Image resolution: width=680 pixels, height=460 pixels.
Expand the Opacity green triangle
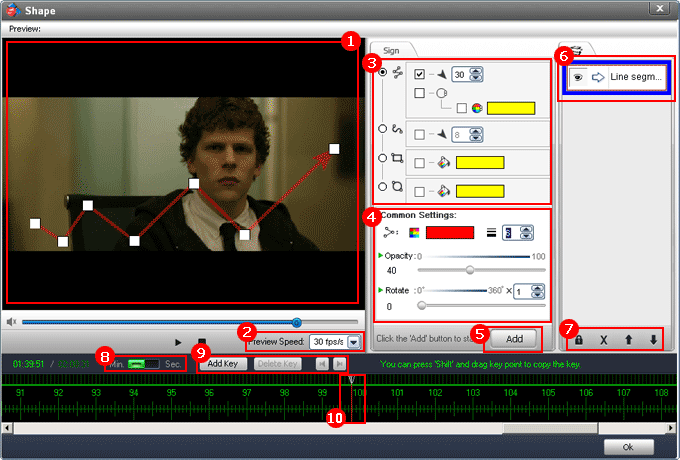coord(381,255)
